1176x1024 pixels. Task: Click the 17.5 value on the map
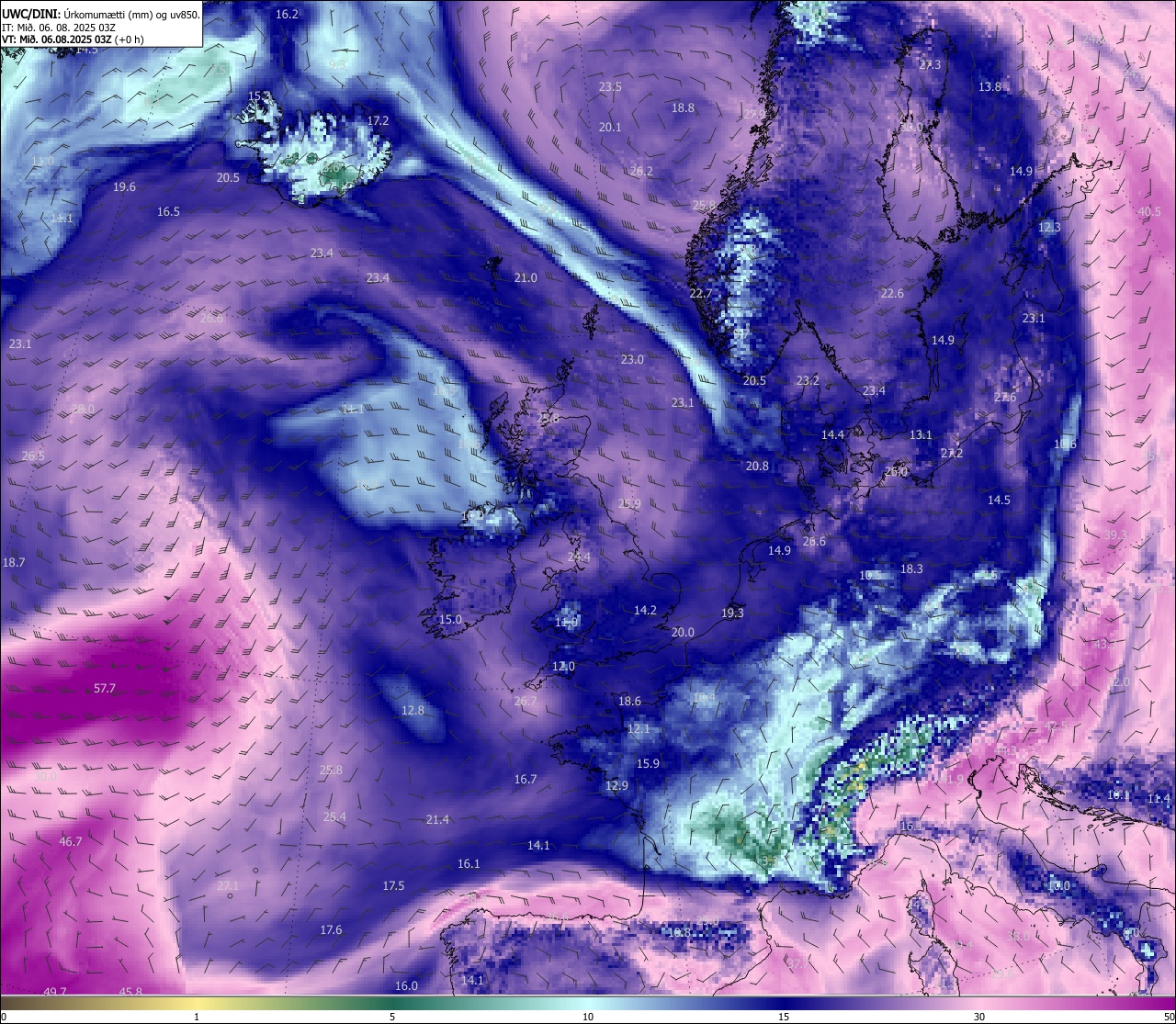[x=393, y=886]
